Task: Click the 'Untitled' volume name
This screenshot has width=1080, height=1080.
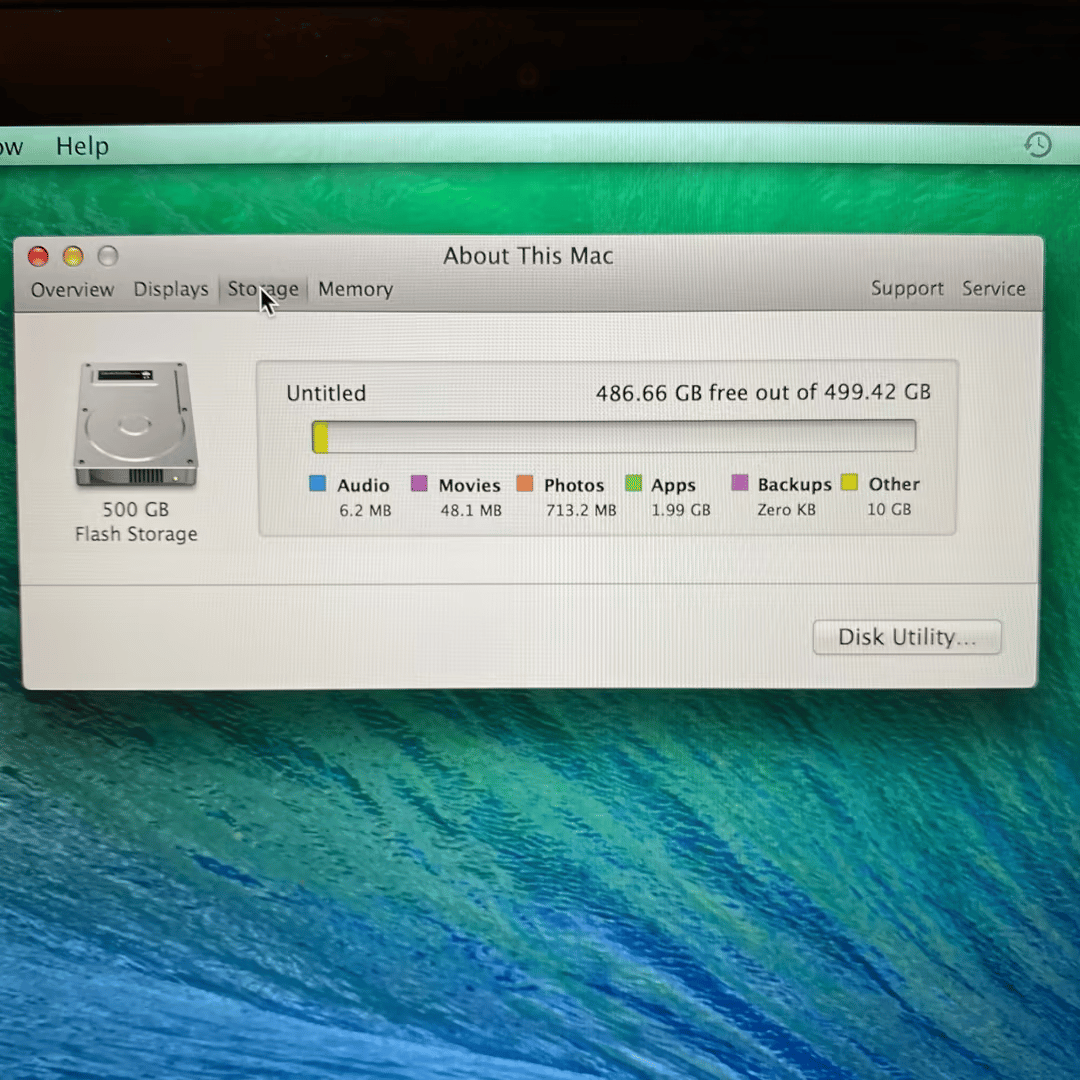Action: [326, 393]
